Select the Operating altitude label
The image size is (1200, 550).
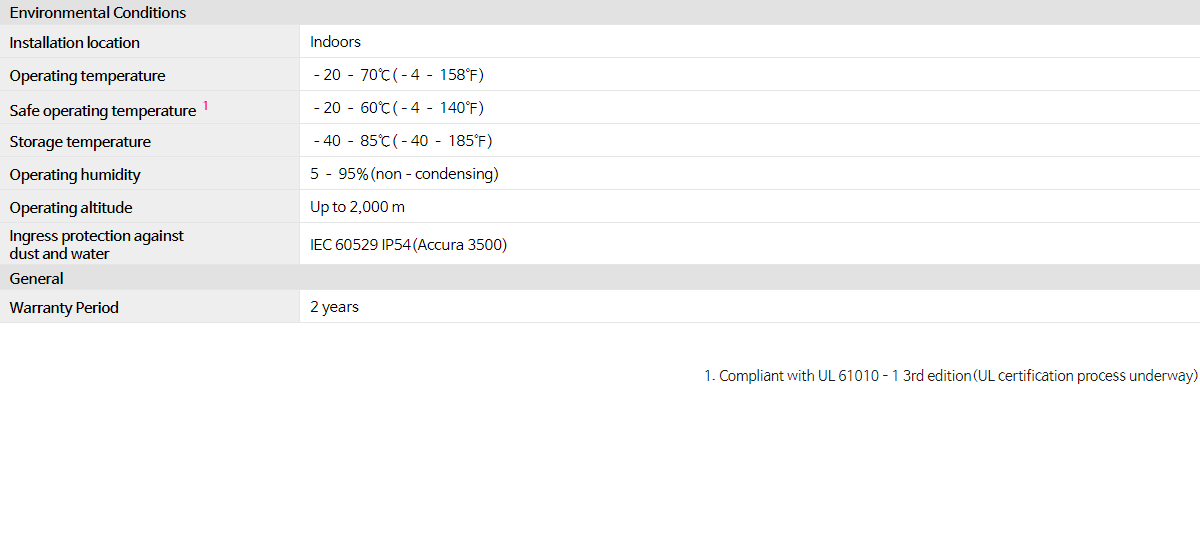coord(71,208)
